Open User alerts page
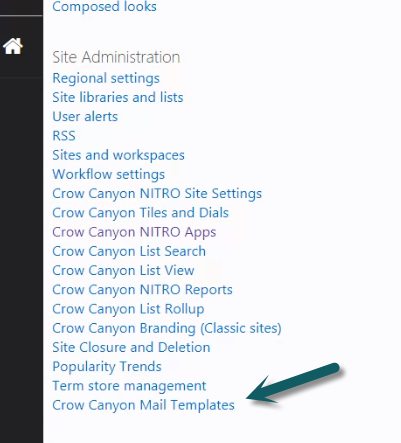Viewport: 401px width, 443px height. tap(85, 117)
